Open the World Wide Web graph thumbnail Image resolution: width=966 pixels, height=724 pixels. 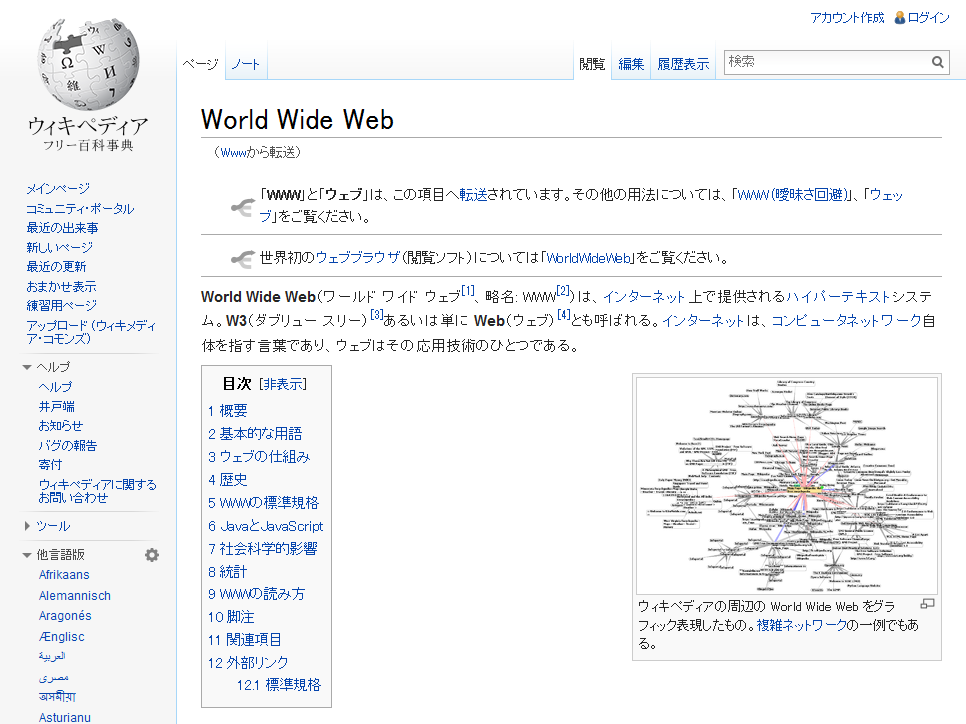click(x=787, y=486)
